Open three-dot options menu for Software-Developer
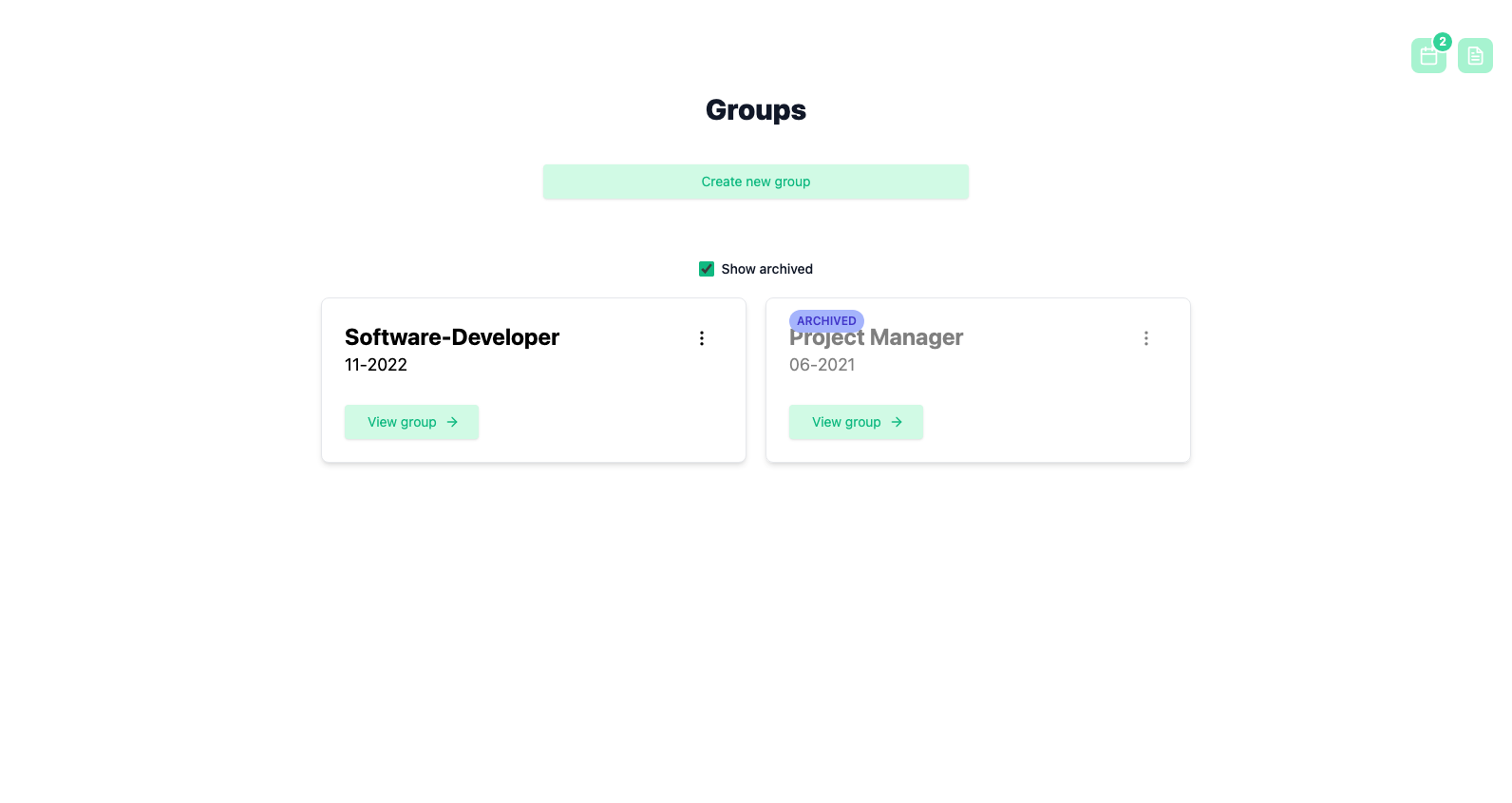Viewport: 1512px width, 803px height. pos(701,338)
